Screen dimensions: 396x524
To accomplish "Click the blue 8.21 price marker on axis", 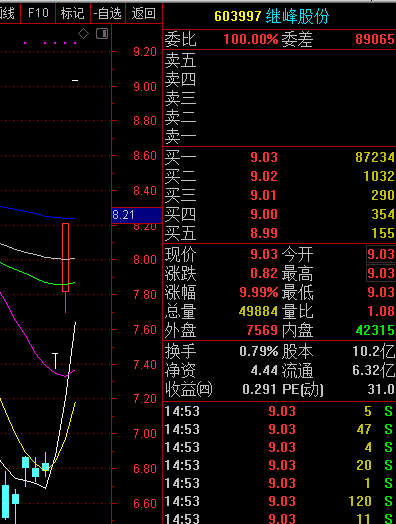I will click(x=137, y=215).
